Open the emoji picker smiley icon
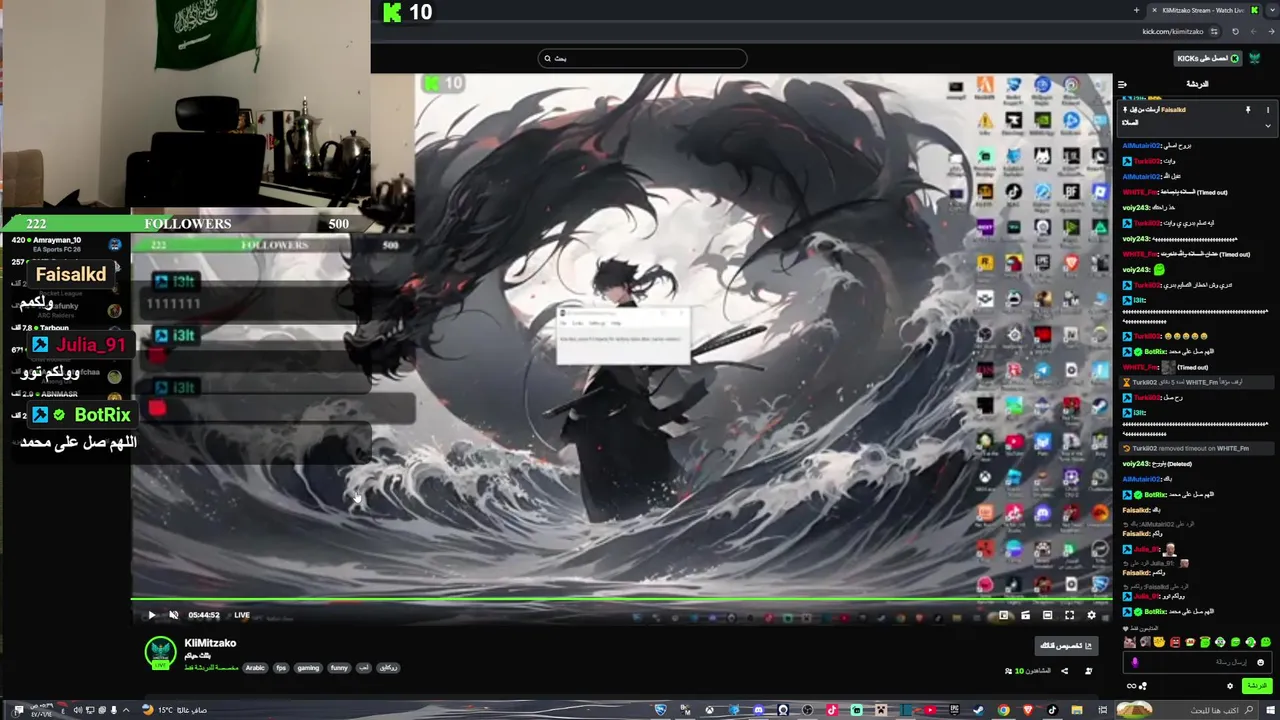 pyautogui.click(x=1260, y=662)
